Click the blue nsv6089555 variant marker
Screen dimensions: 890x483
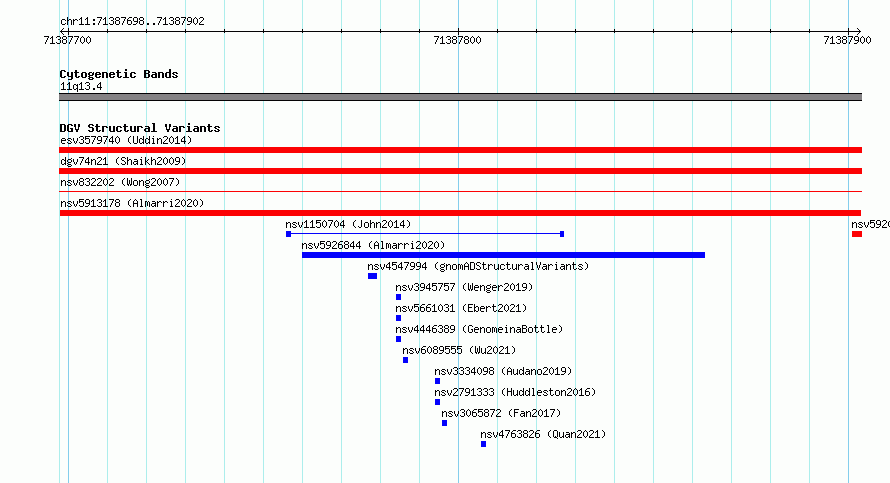click(x=405, y=360)
